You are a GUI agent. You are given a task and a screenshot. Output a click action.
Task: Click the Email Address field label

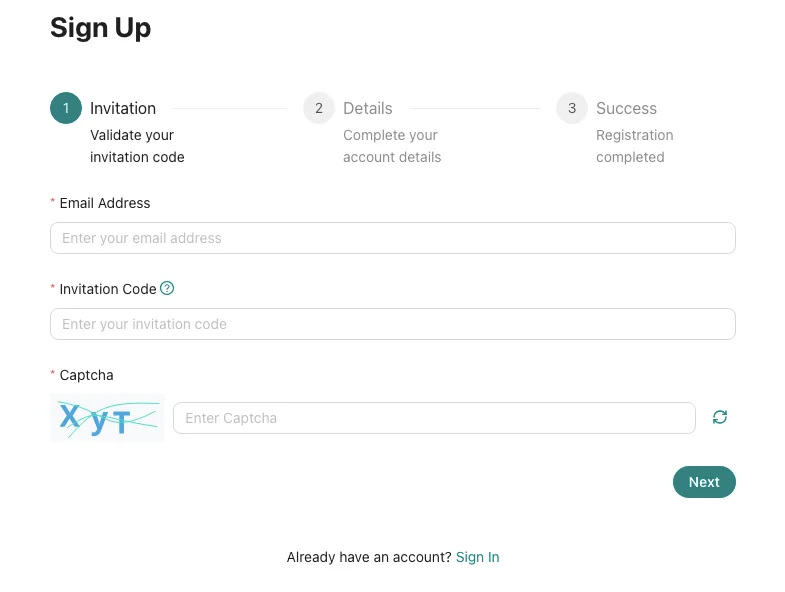tap(105, 203)
